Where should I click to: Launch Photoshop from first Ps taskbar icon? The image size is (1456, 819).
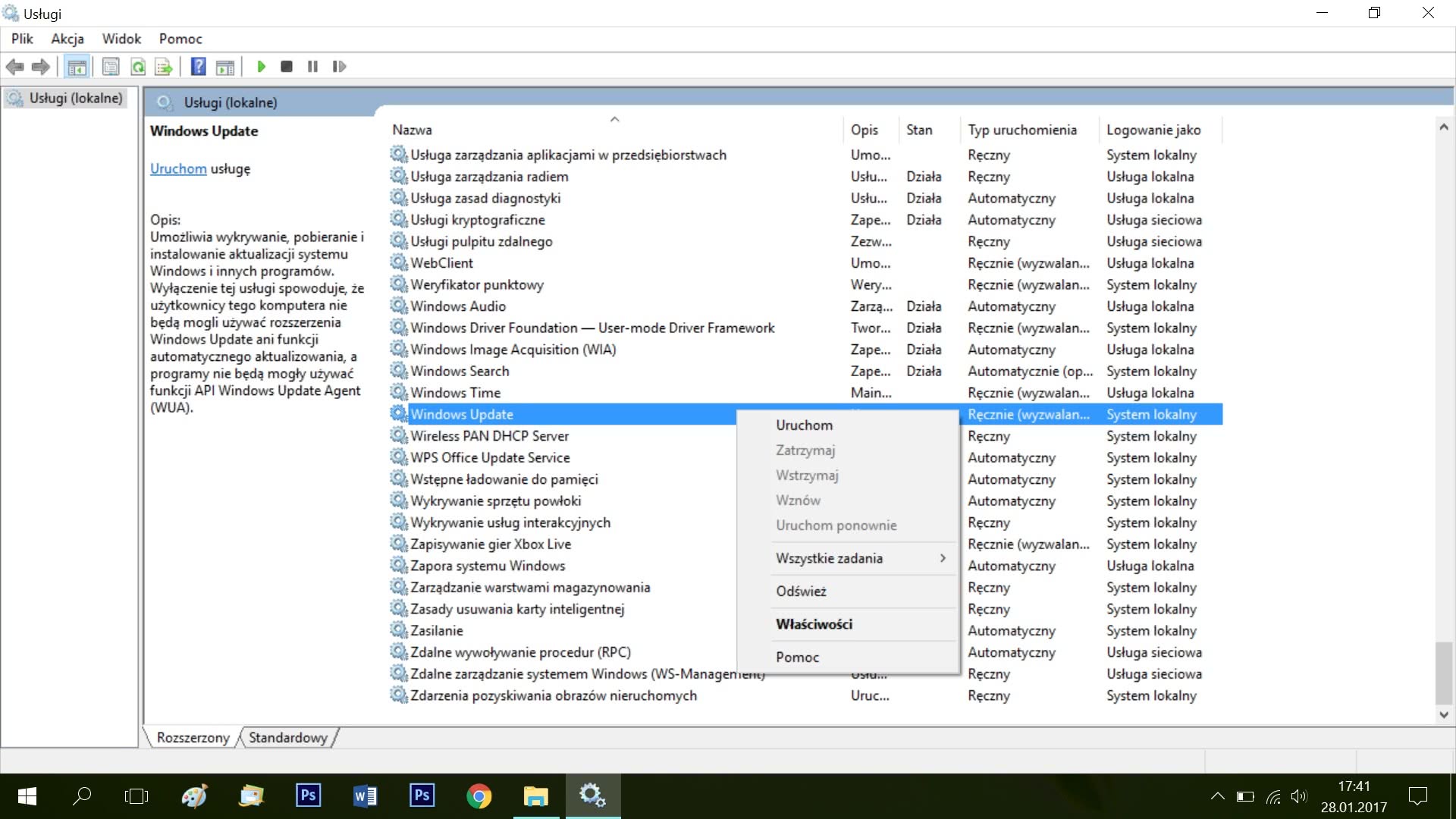308,795
